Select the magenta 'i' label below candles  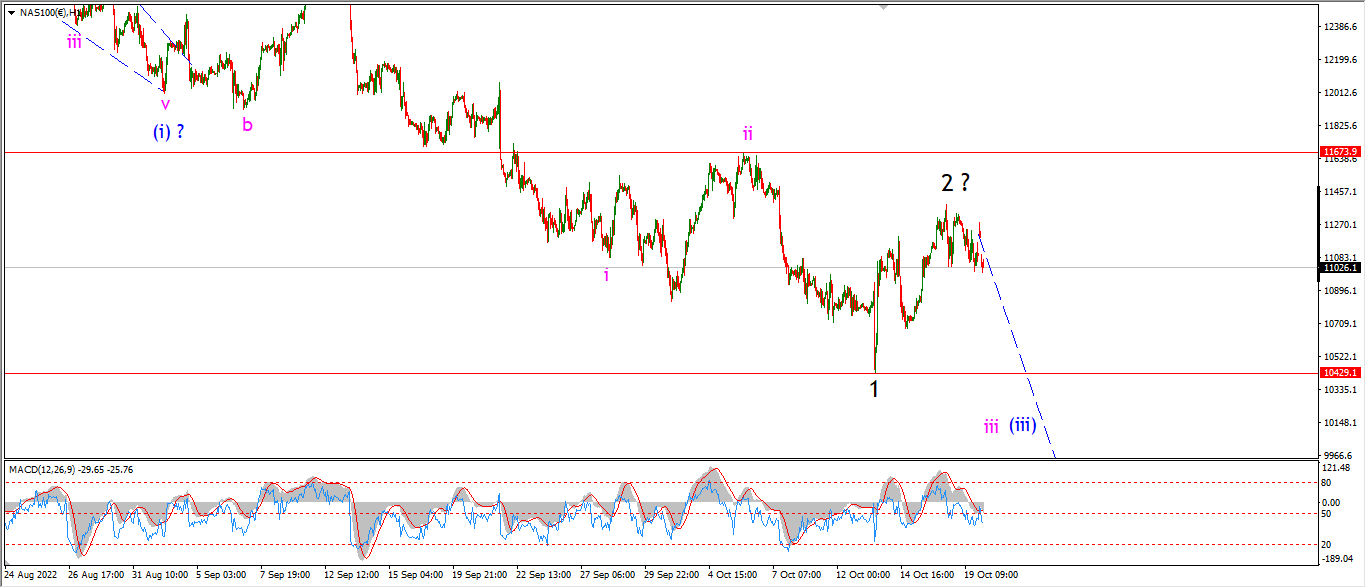click(606, 275)
